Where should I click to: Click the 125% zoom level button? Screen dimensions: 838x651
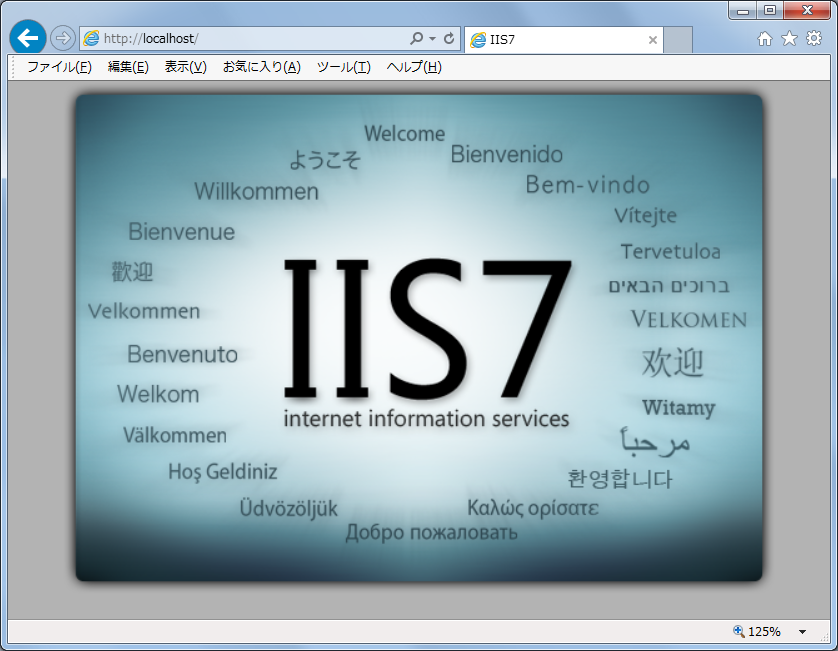coord(758,632)
